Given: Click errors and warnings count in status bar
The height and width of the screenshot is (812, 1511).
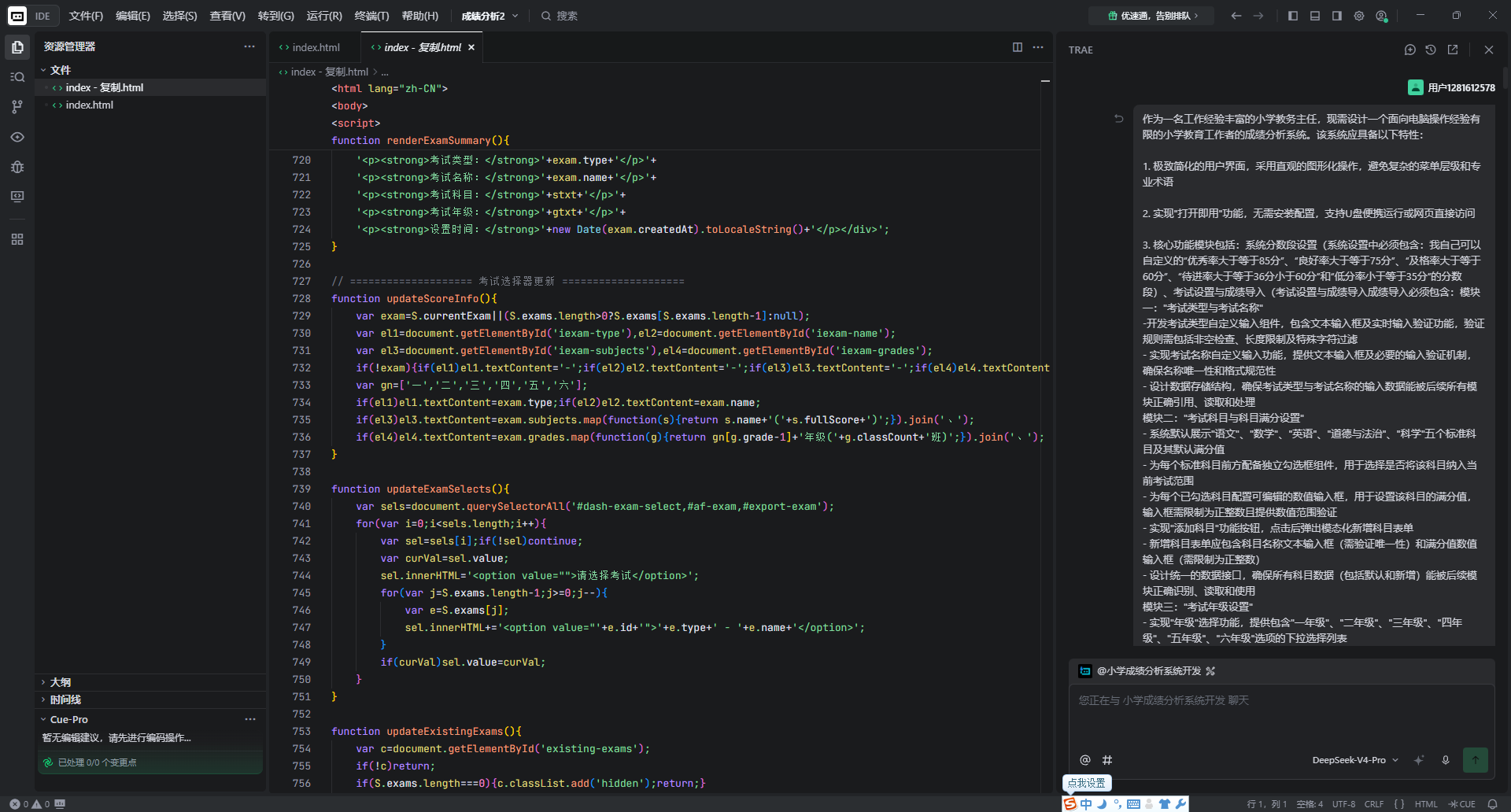Looking at the screenshot, I should pos(30,804).
